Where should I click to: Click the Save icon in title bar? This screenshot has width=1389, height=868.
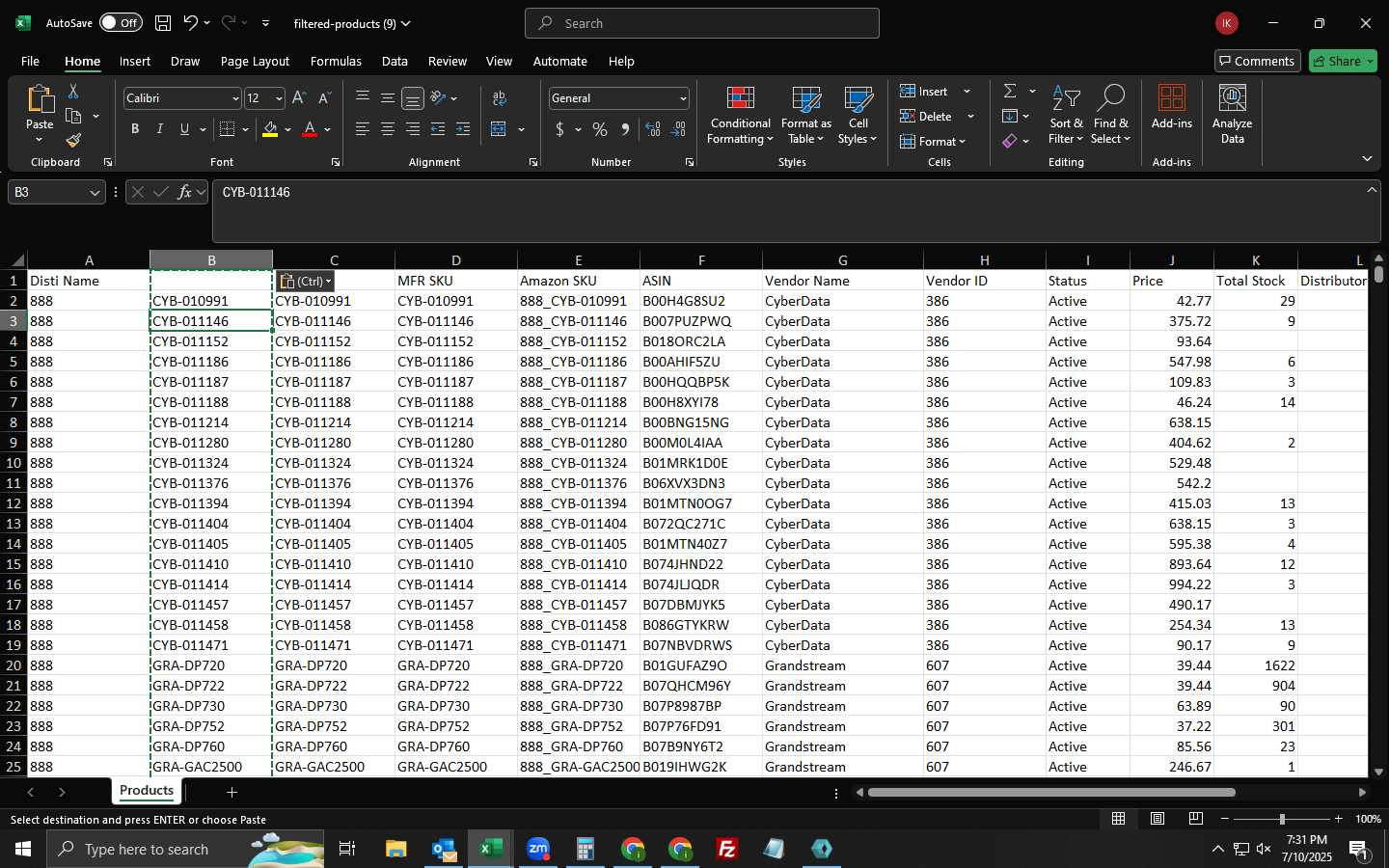(x=163, y=23)
